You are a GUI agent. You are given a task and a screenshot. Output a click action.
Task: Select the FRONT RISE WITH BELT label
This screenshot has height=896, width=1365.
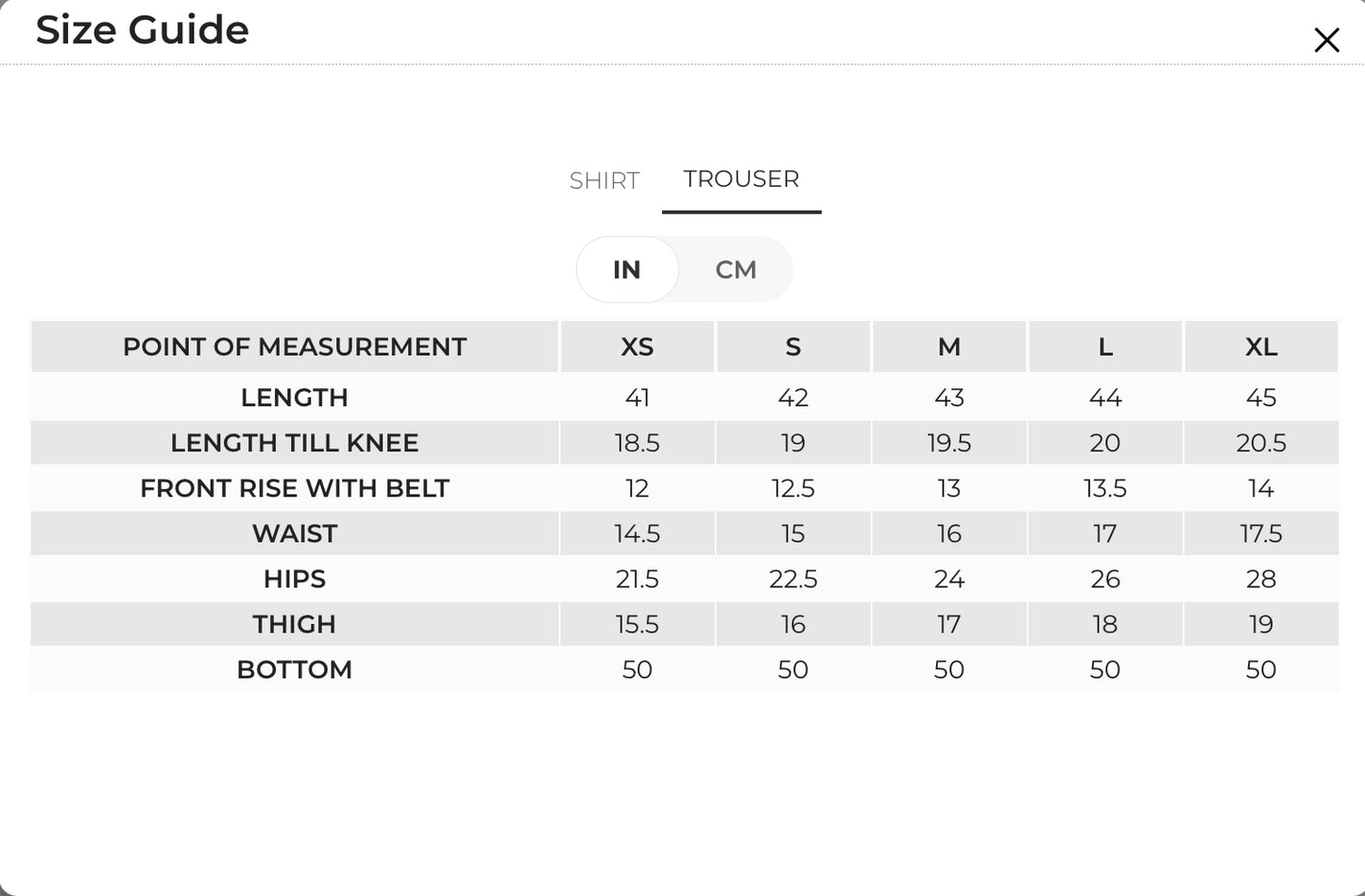click(295, 488)
